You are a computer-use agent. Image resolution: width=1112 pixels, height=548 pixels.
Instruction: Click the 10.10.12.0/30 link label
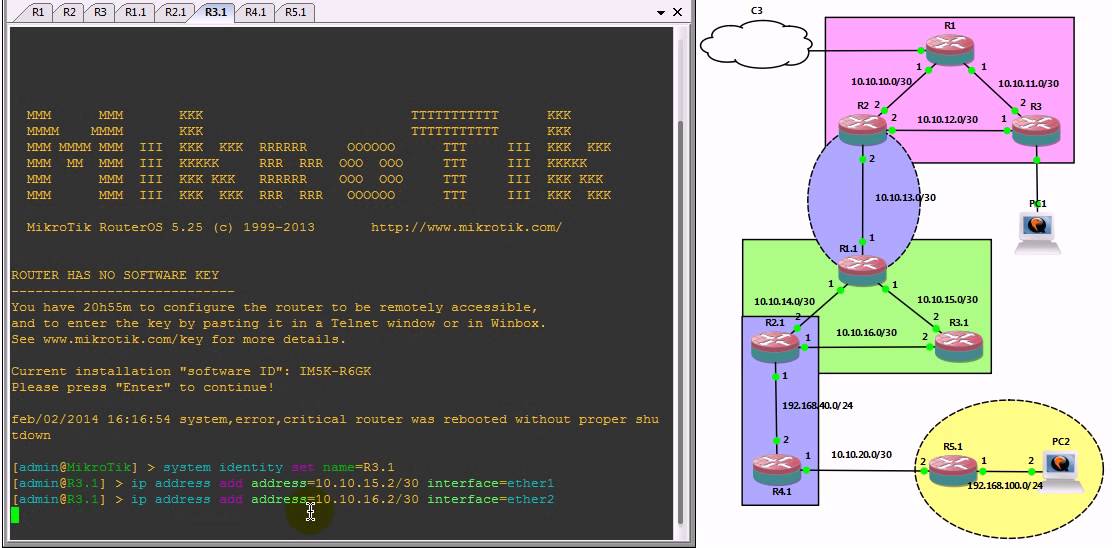947,118
